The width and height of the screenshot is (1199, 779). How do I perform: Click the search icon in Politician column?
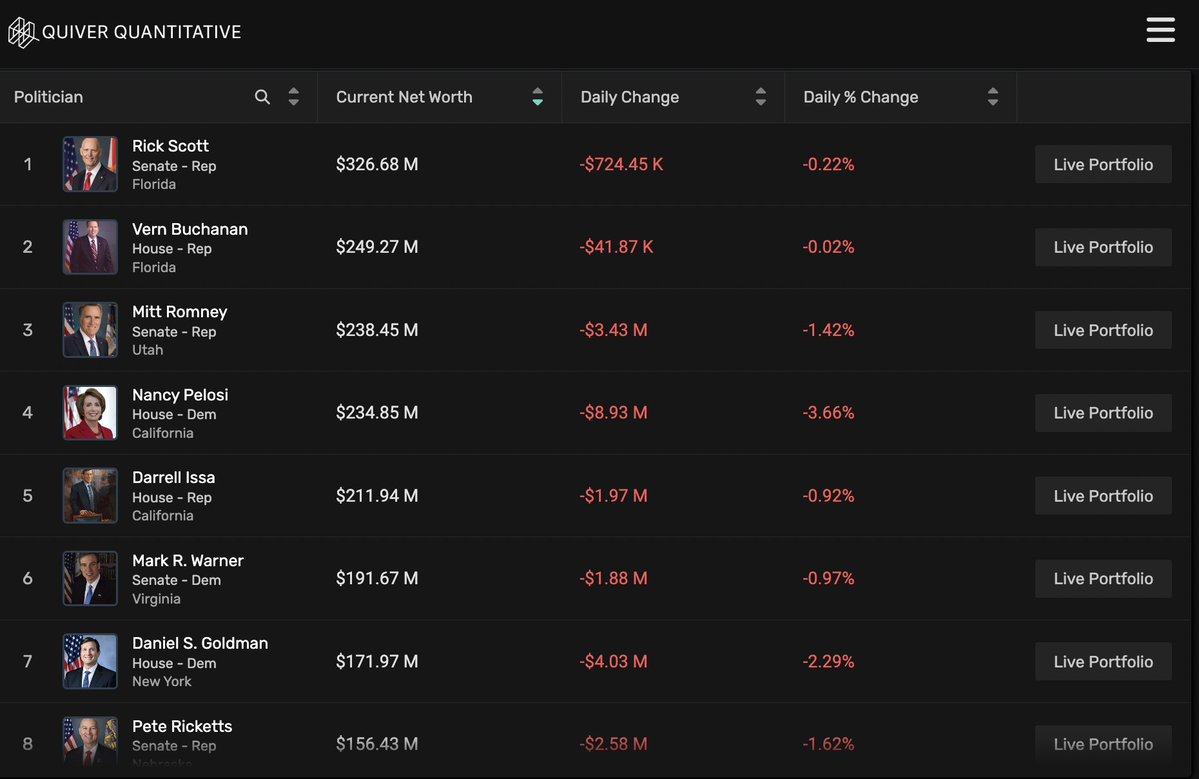point(262,97)
